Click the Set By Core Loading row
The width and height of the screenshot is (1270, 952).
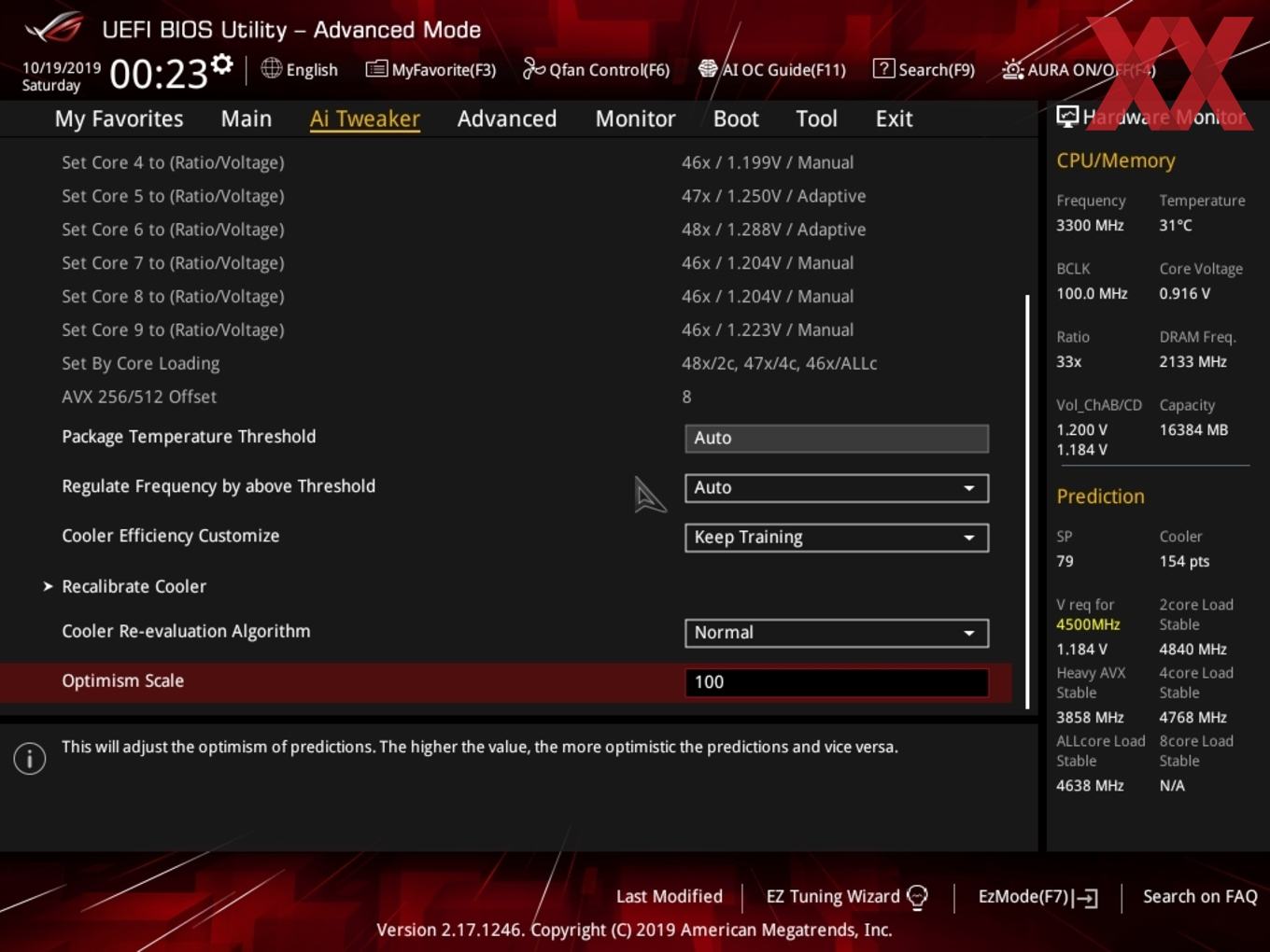click(140, 363)
